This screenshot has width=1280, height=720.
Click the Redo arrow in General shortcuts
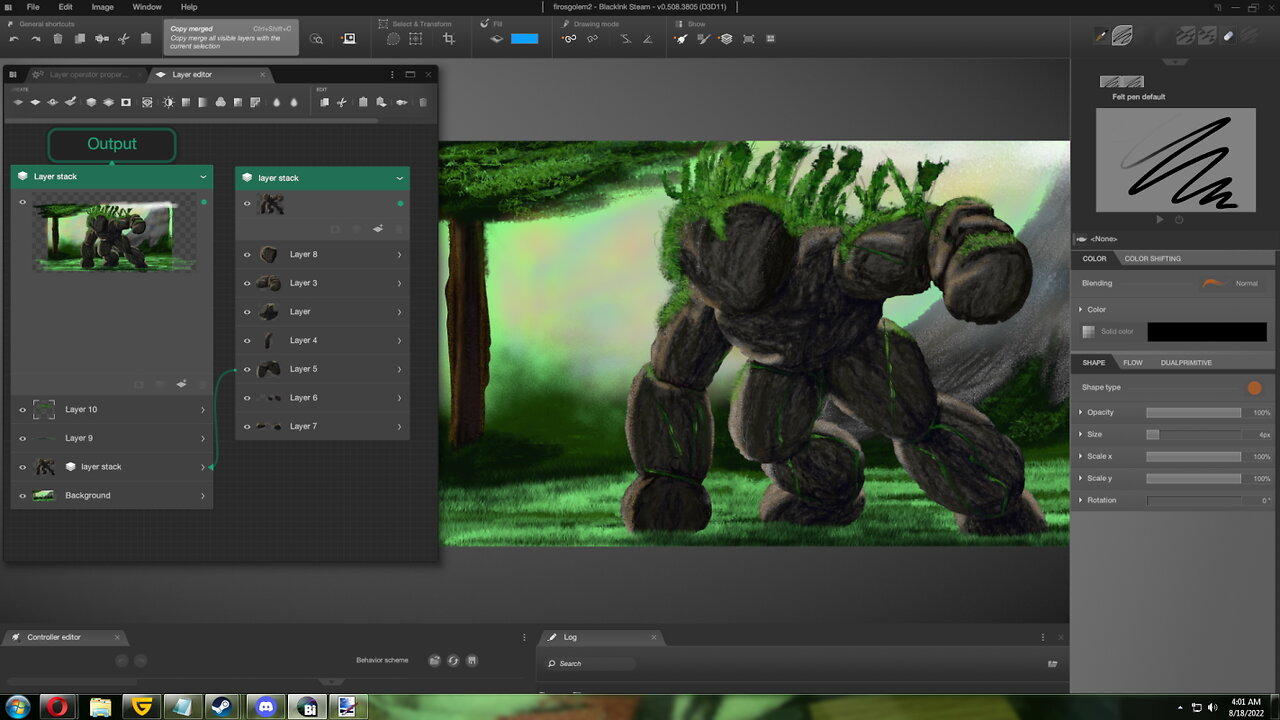36,39
